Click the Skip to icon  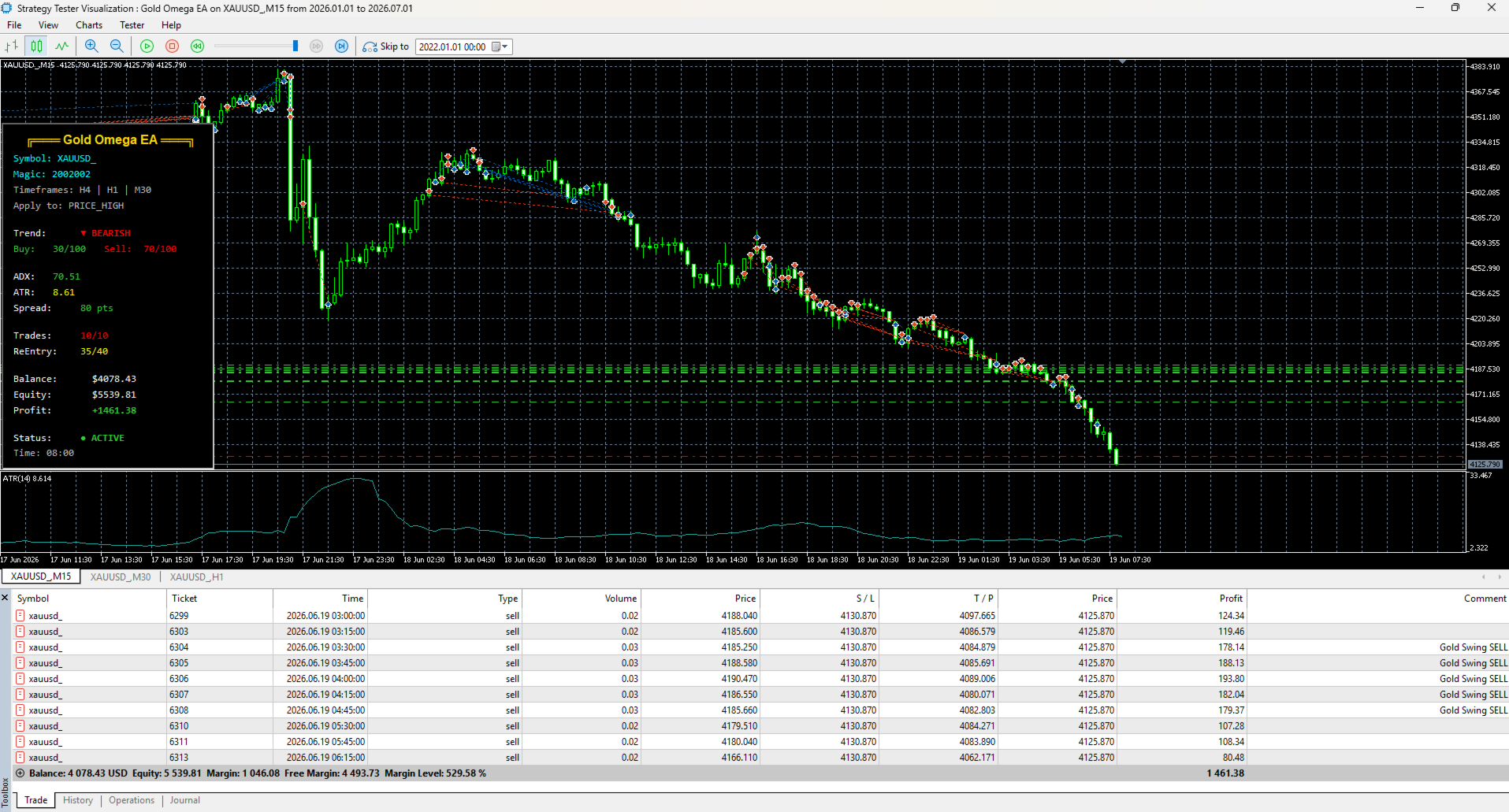(x=370, y=46)
